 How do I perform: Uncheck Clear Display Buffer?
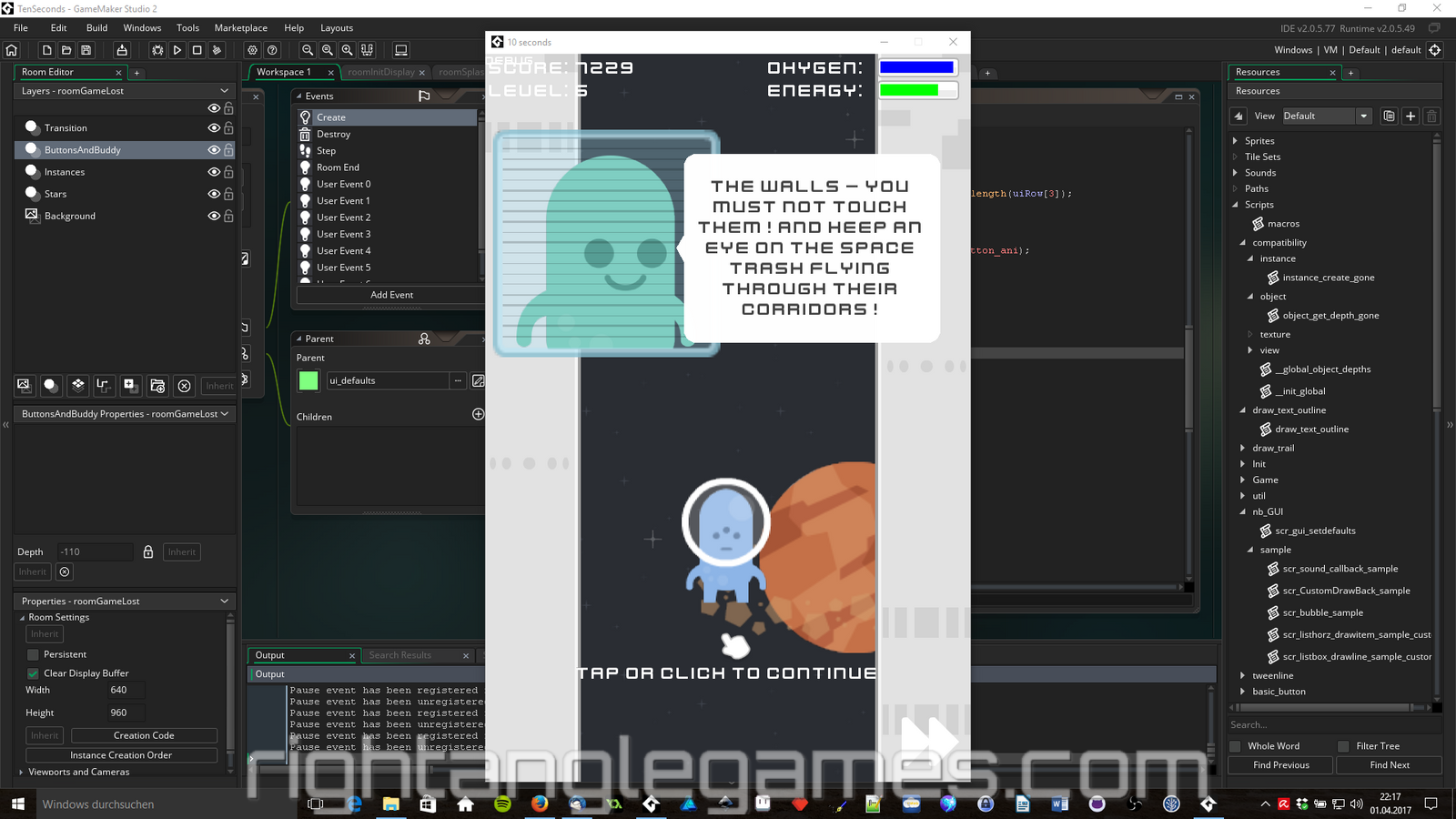click(x=34, y=673)
